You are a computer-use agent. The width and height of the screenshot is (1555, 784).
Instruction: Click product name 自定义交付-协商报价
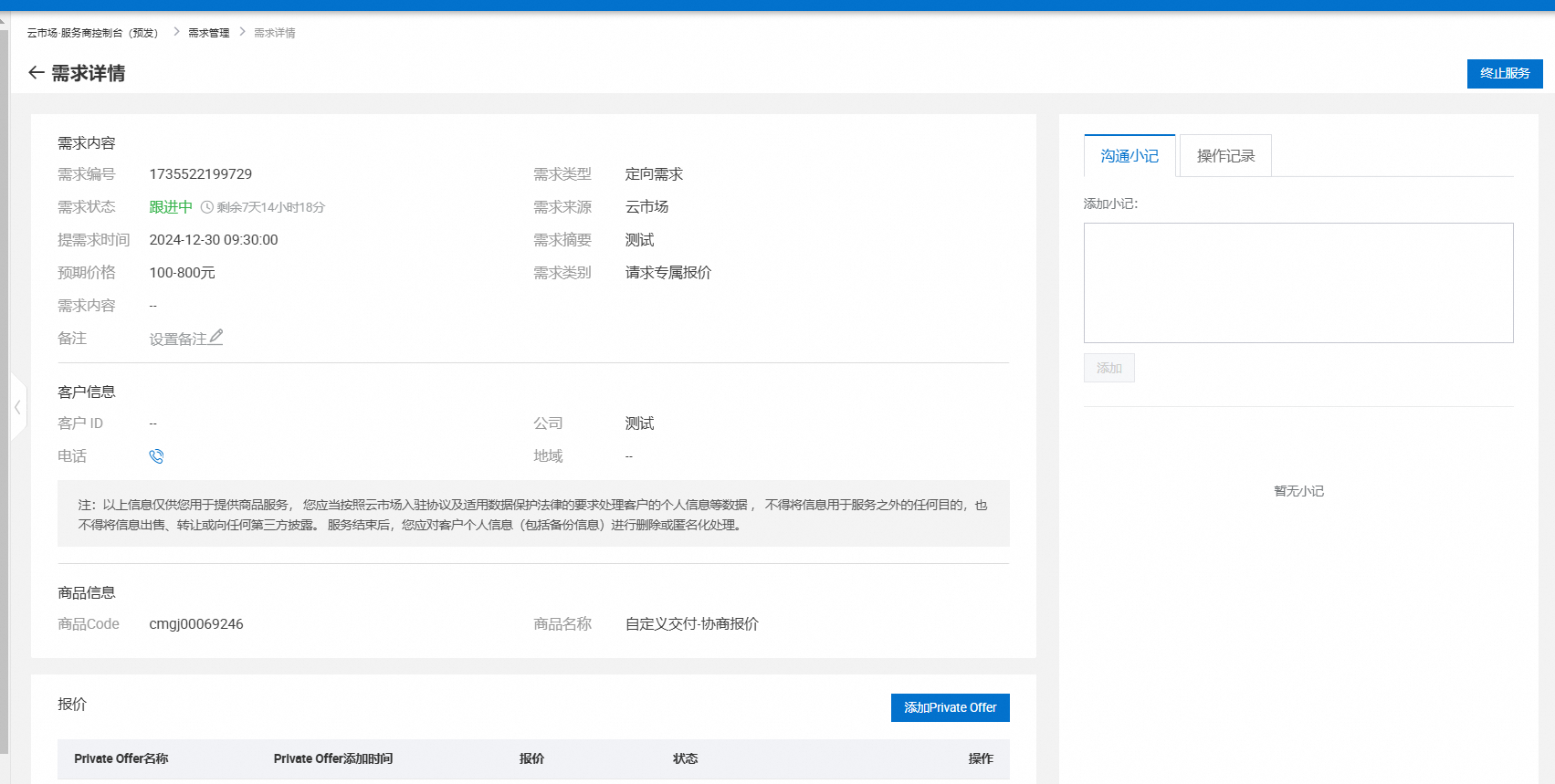click(691, 624)
